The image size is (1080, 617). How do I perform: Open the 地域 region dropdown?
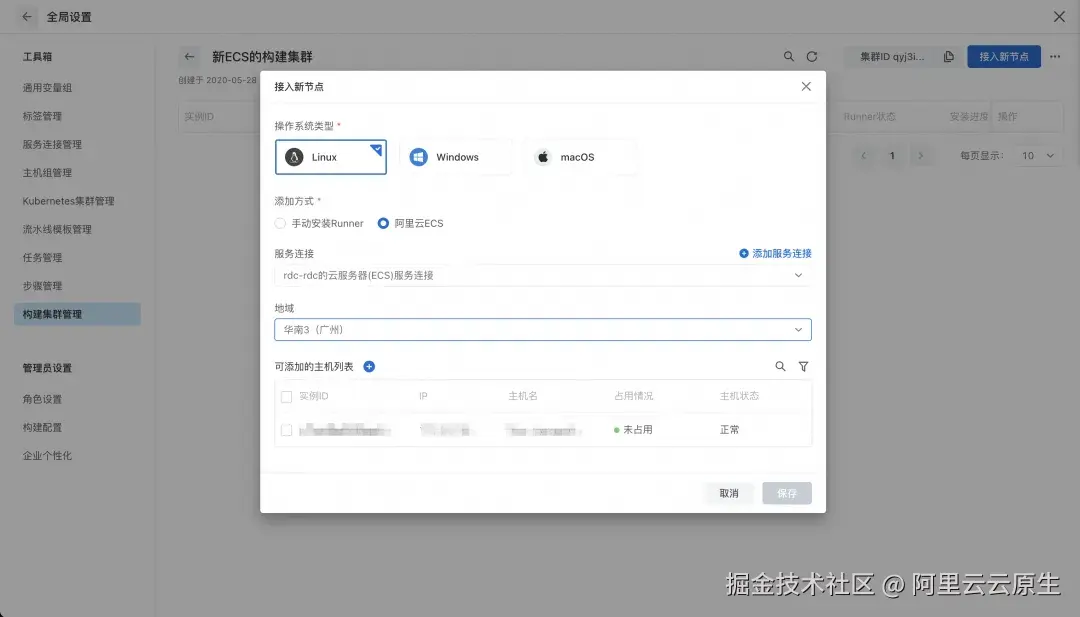tap(542, 327)
